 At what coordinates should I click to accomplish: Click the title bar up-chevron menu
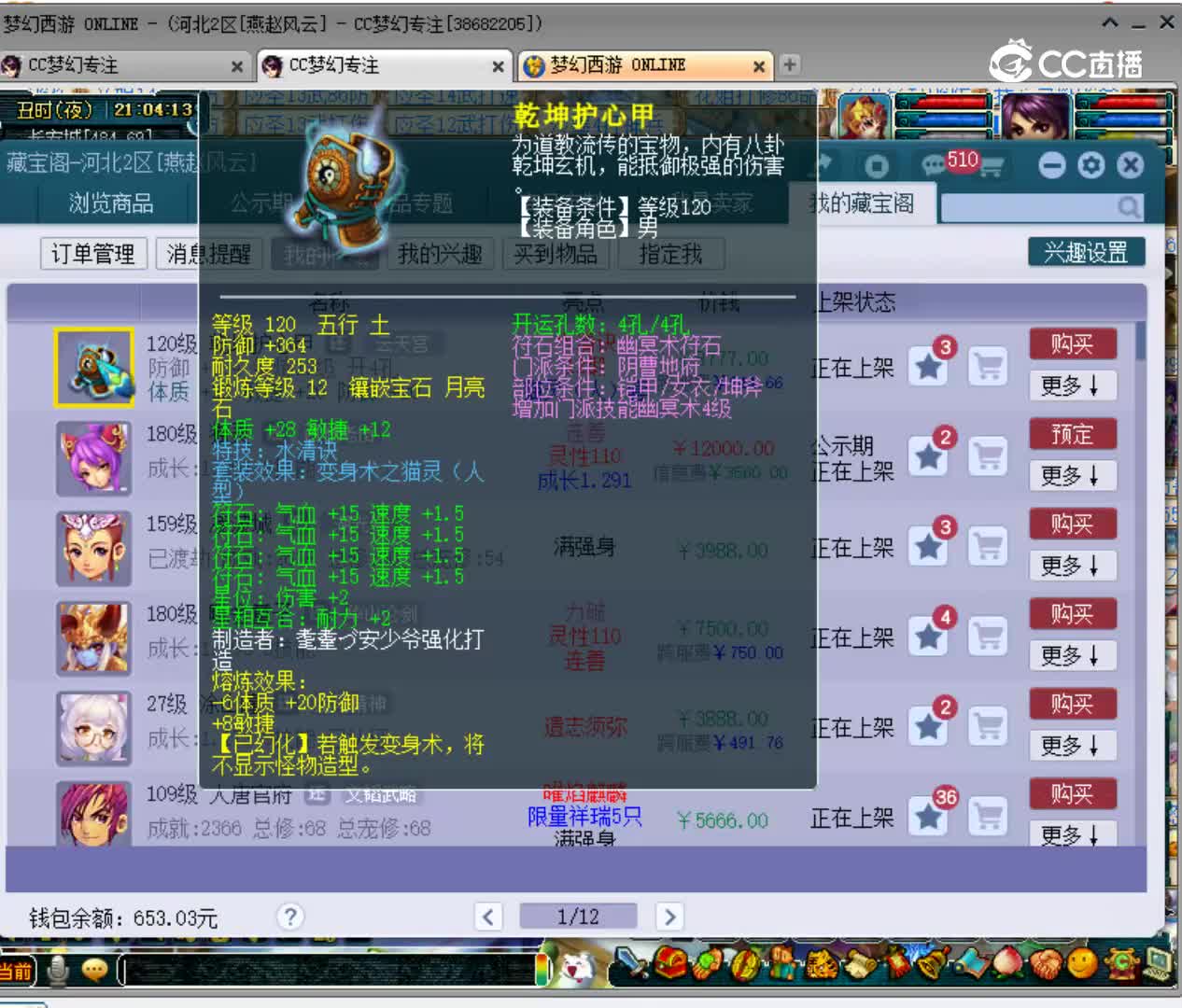click(1109, 22)
